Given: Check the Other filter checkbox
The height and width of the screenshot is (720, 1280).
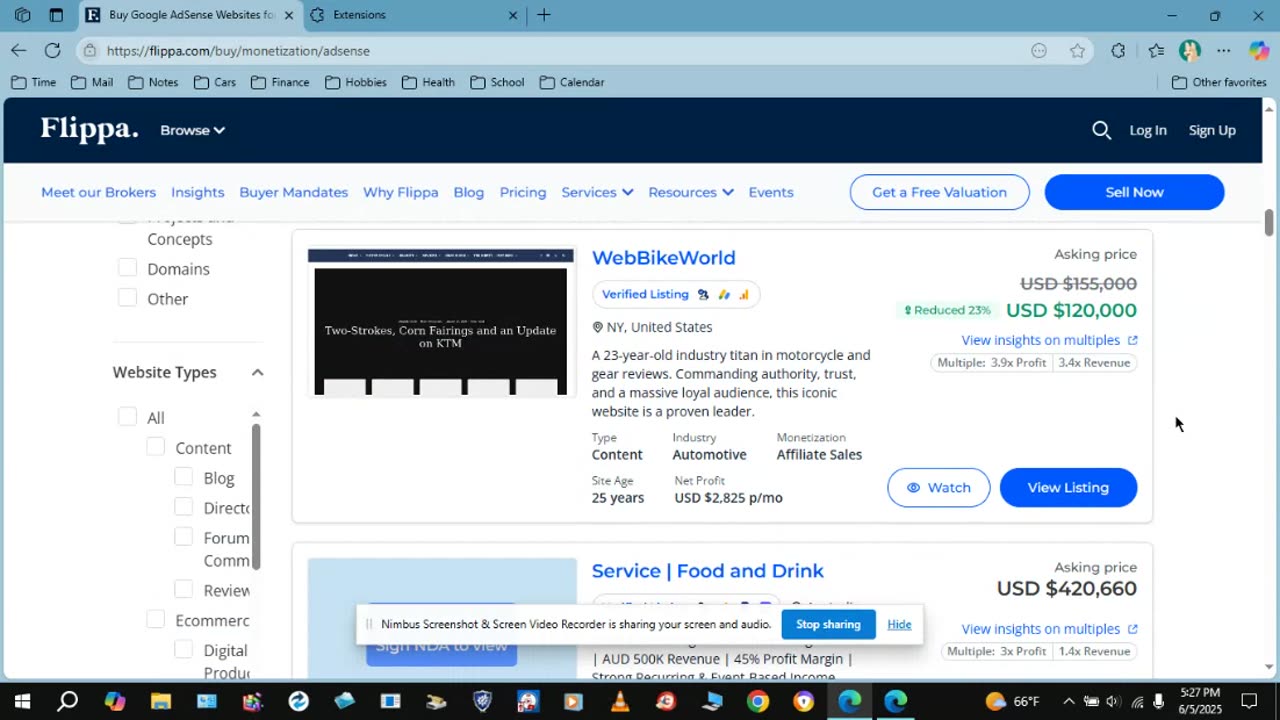Looking at the screenshot, I should [x=127, y=297].
